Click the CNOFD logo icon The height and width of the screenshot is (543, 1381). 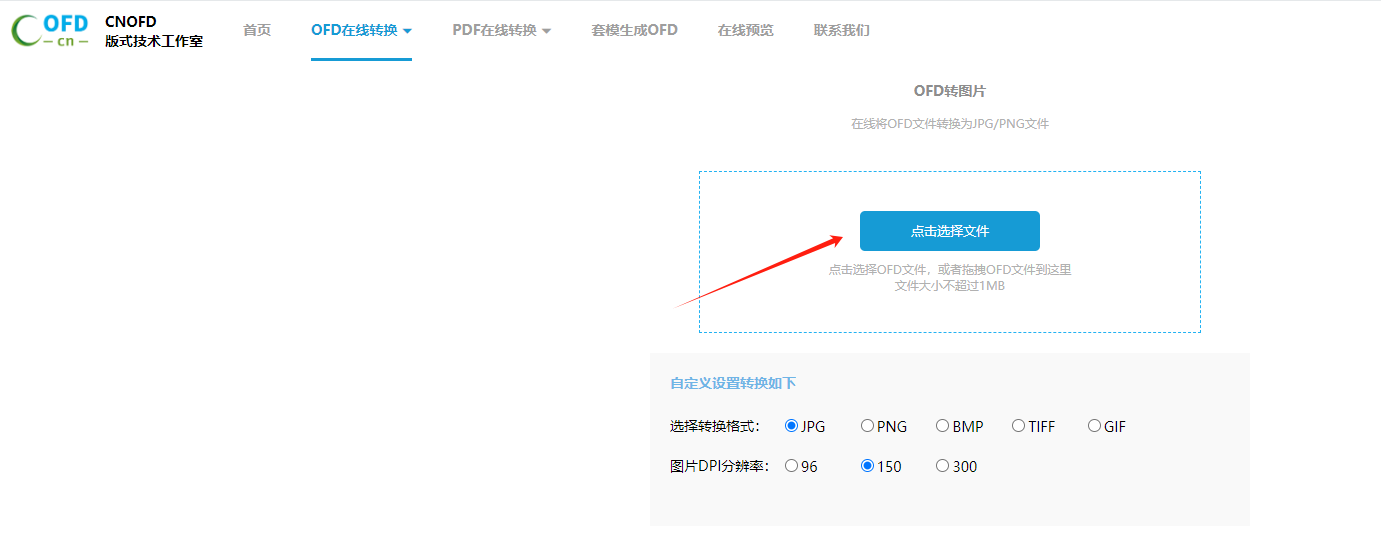[x=50, y=31]
